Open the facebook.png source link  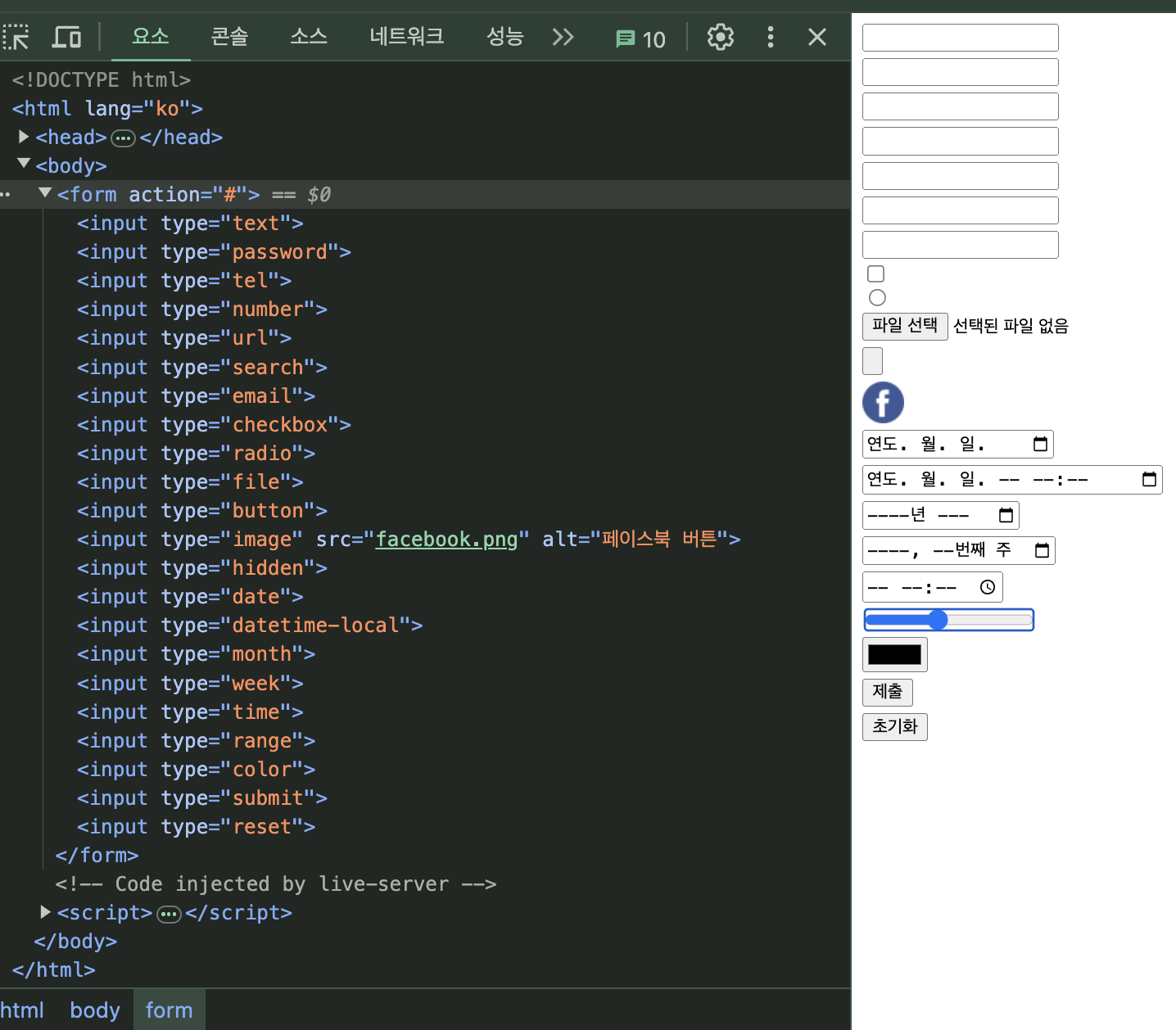click(446, 539)
